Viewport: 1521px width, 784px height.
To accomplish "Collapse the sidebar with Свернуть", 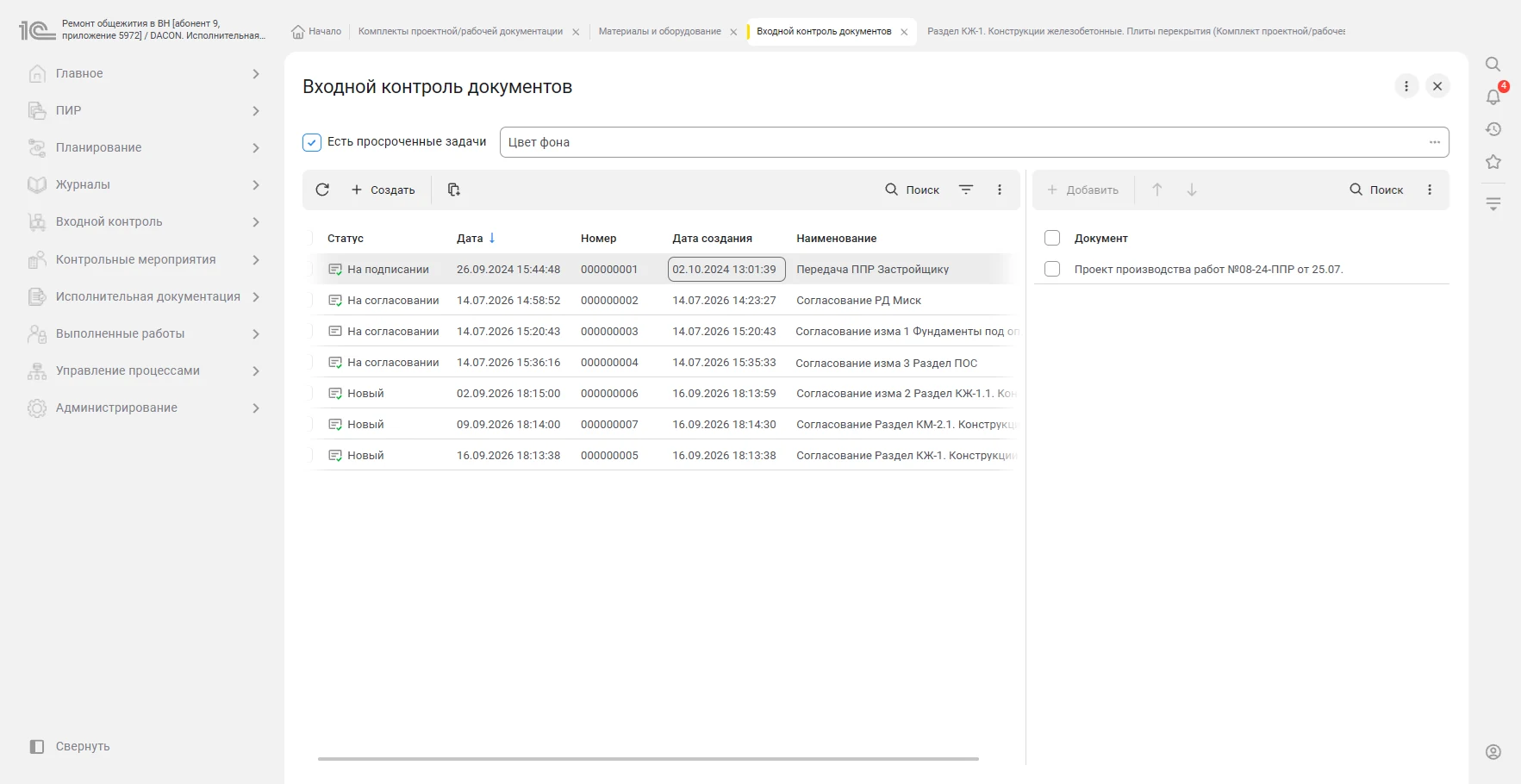I will (x=70, y=747).
